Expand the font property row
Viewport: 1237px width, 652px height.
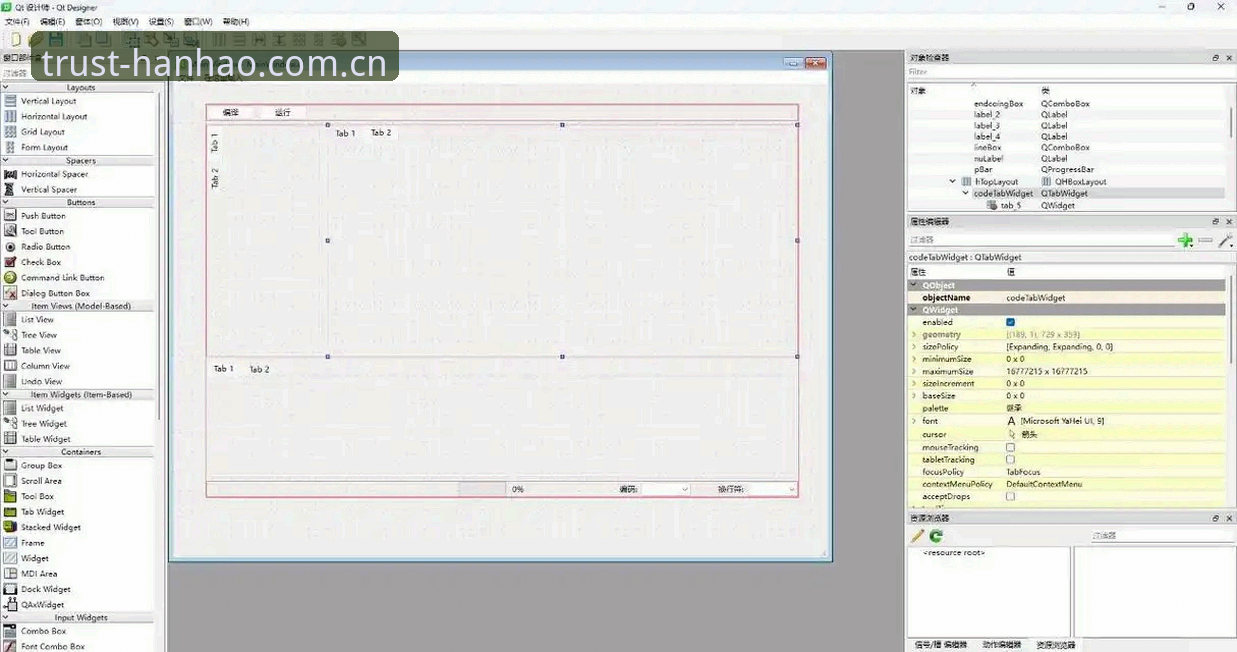[914, 421]
